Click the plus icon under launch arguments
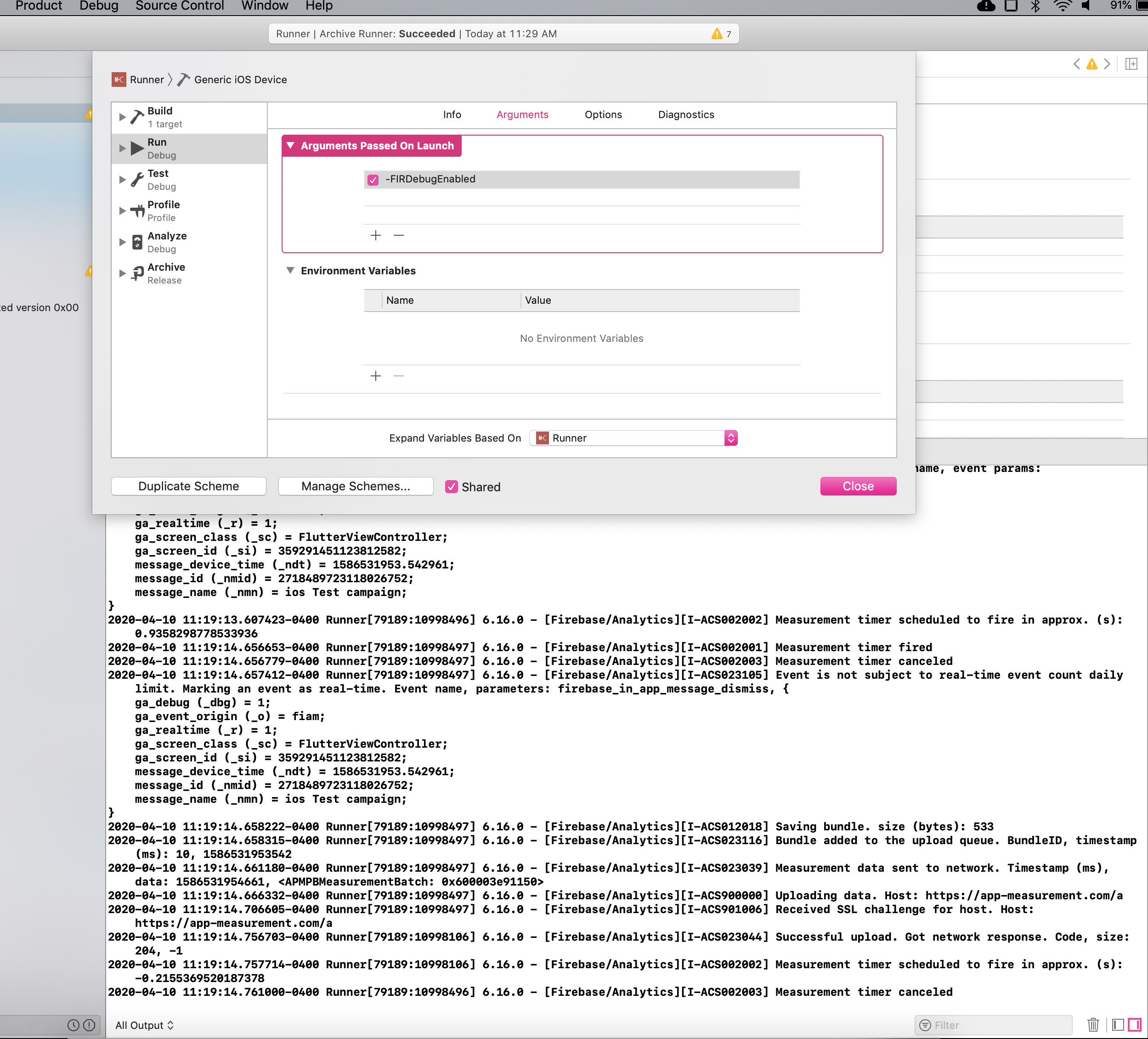The image size is (1148, 1039). tap(375, 235)
